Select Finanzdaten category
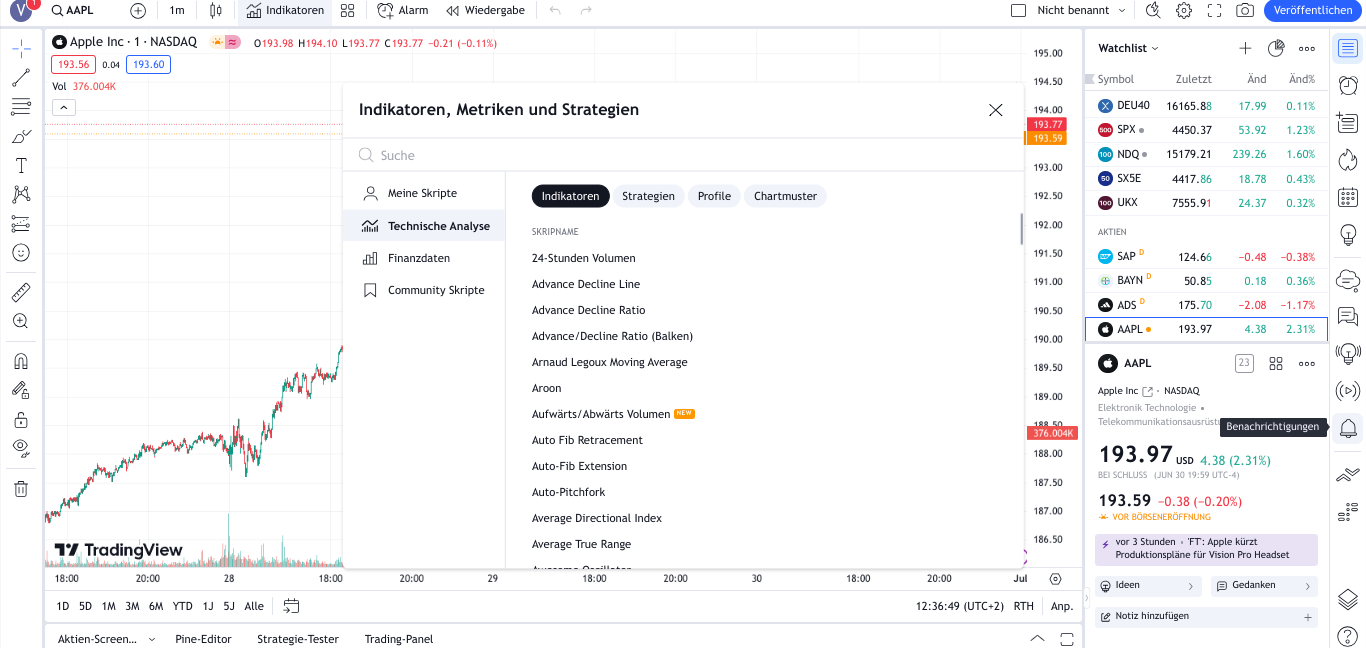1366x648 pixels. click(423, 258)
